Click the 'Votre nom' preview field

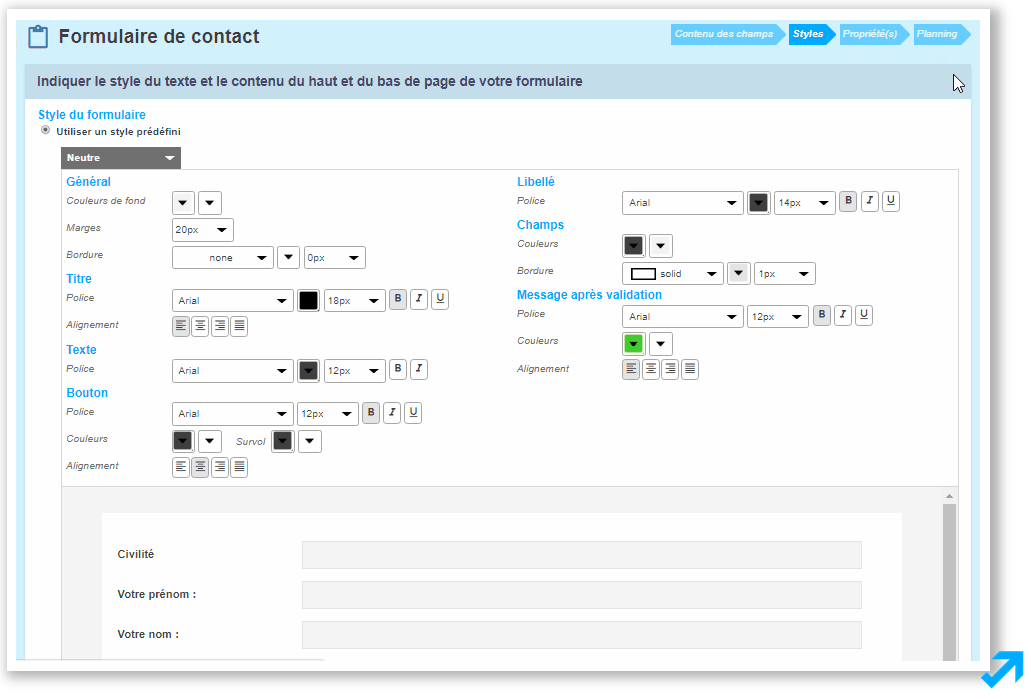coord(582,635)
